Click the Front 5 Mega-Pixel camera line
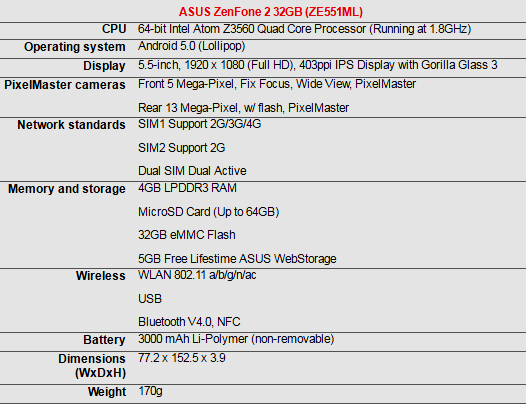526x404 pixels. (x=277, y=84)
